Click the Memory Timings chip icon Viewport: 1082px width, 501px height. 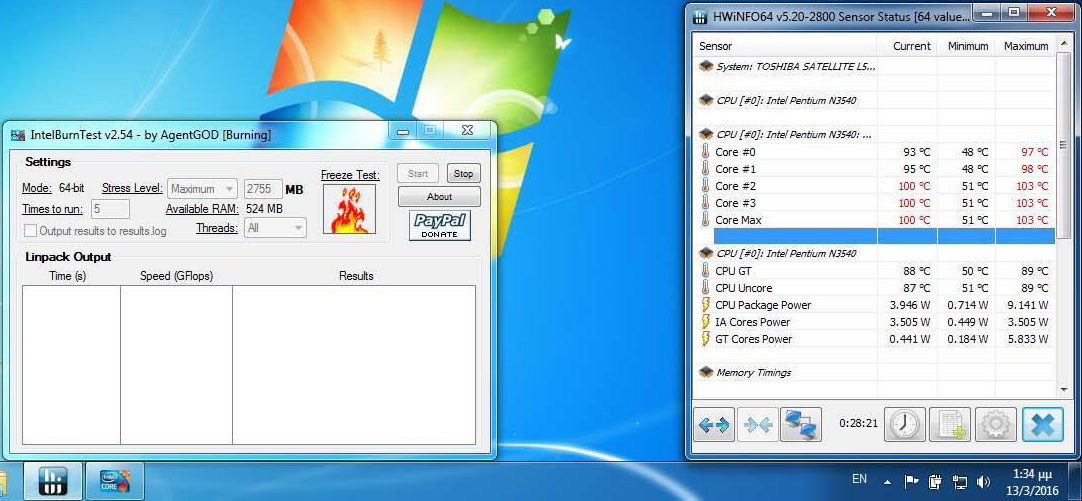[x=706, y=373]
